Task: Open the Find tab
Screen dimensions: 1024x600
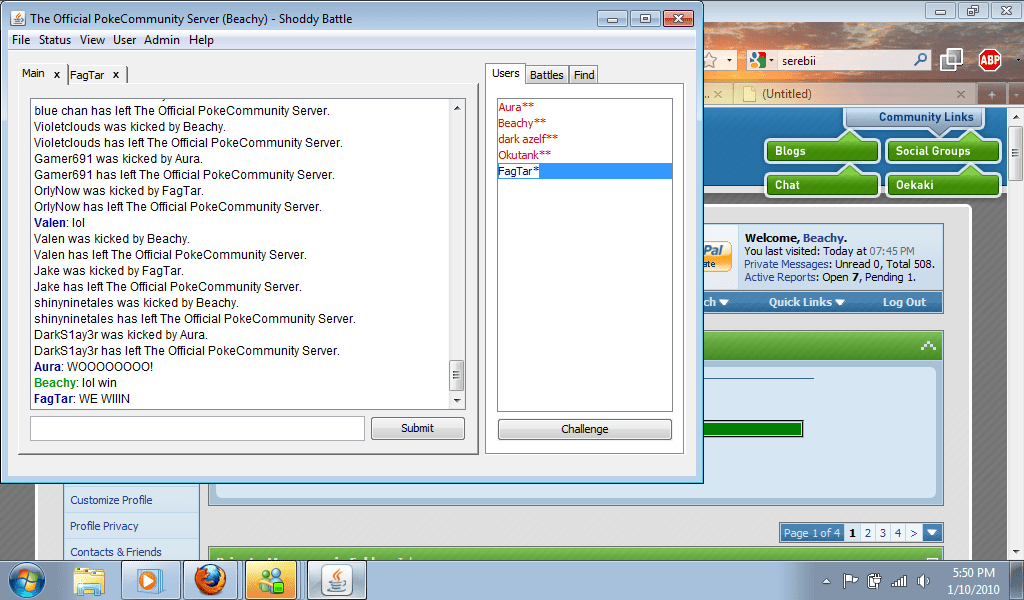Action: pos(584,75)
